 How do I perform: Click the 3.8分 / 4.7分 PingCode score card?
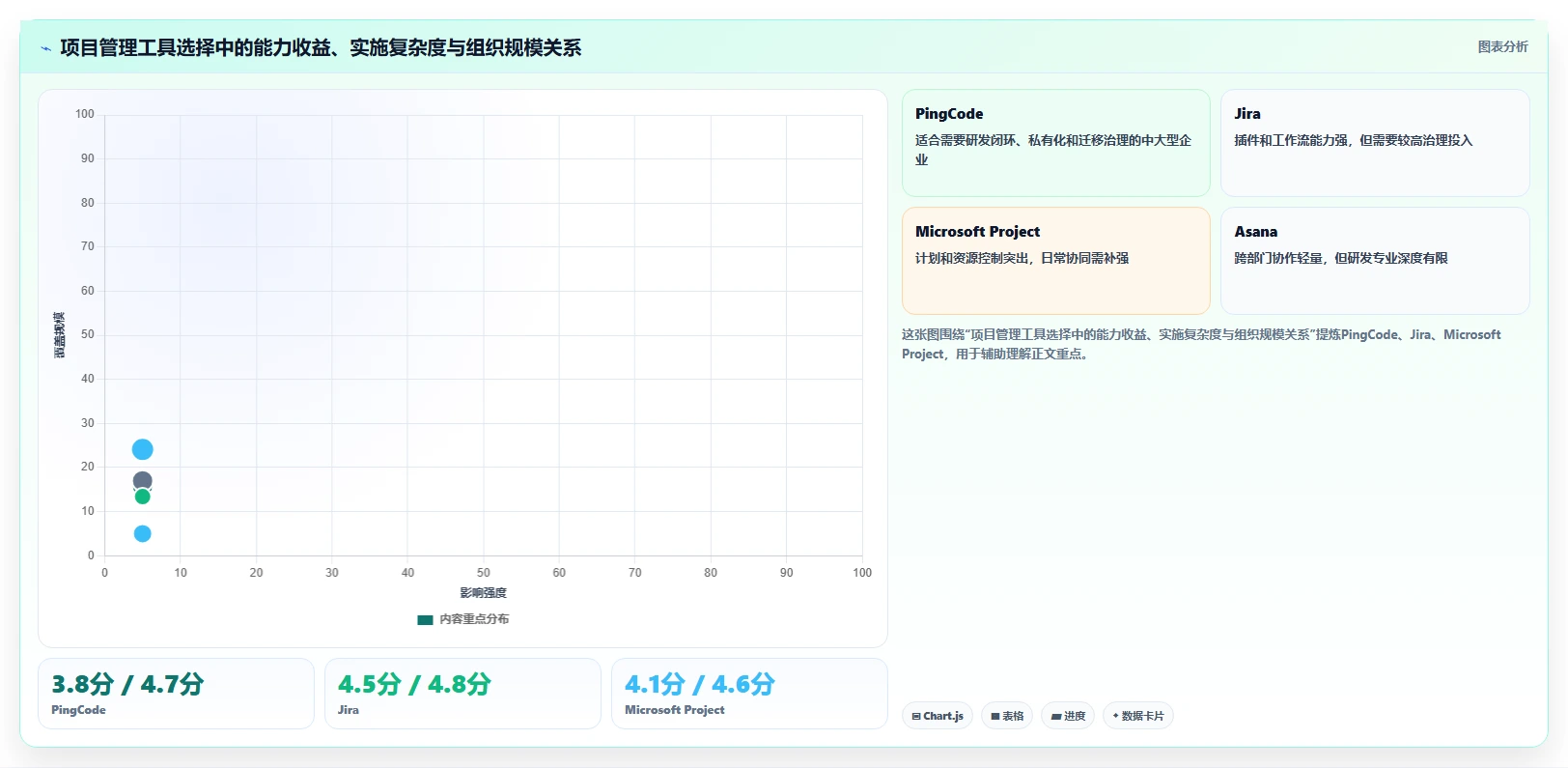(176, 694)
